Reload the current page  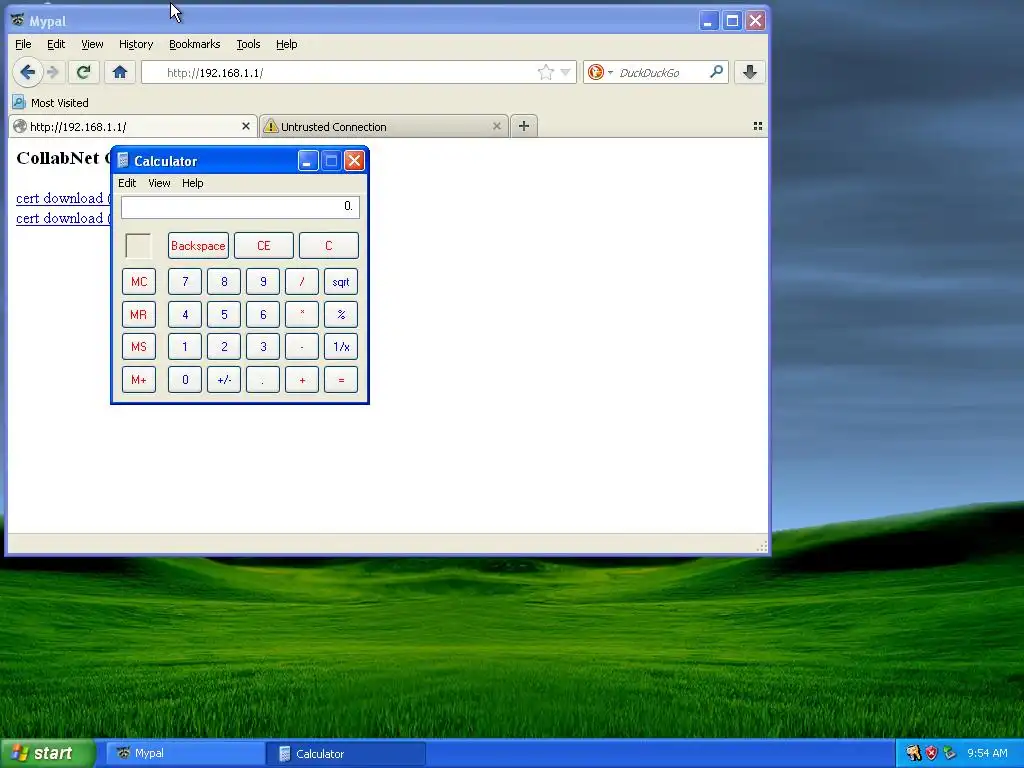[83, 72]
